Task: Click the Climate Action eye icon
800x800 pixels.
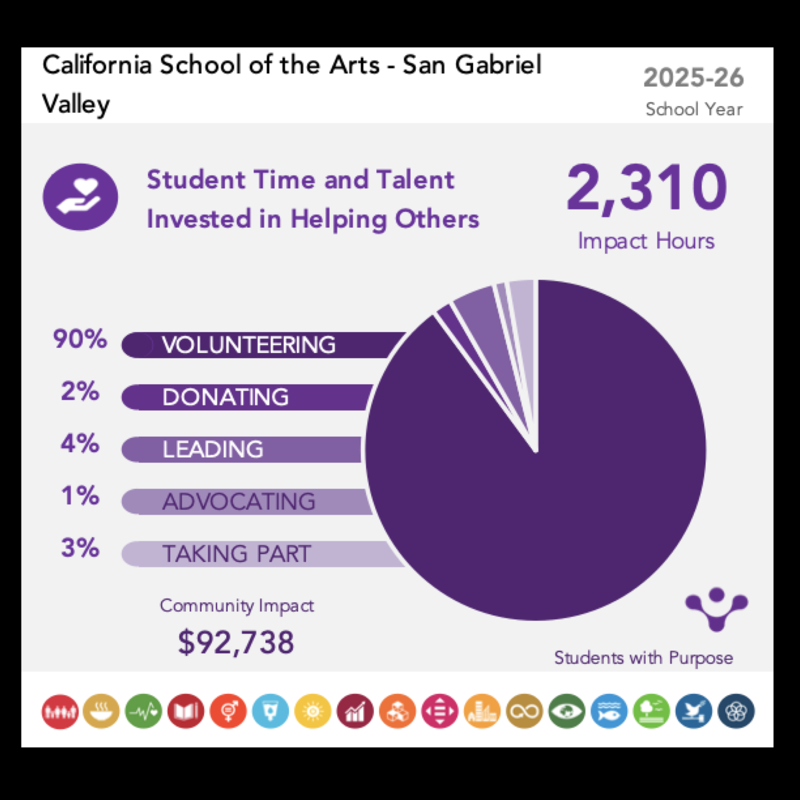Action: click(x=567, y=711)
